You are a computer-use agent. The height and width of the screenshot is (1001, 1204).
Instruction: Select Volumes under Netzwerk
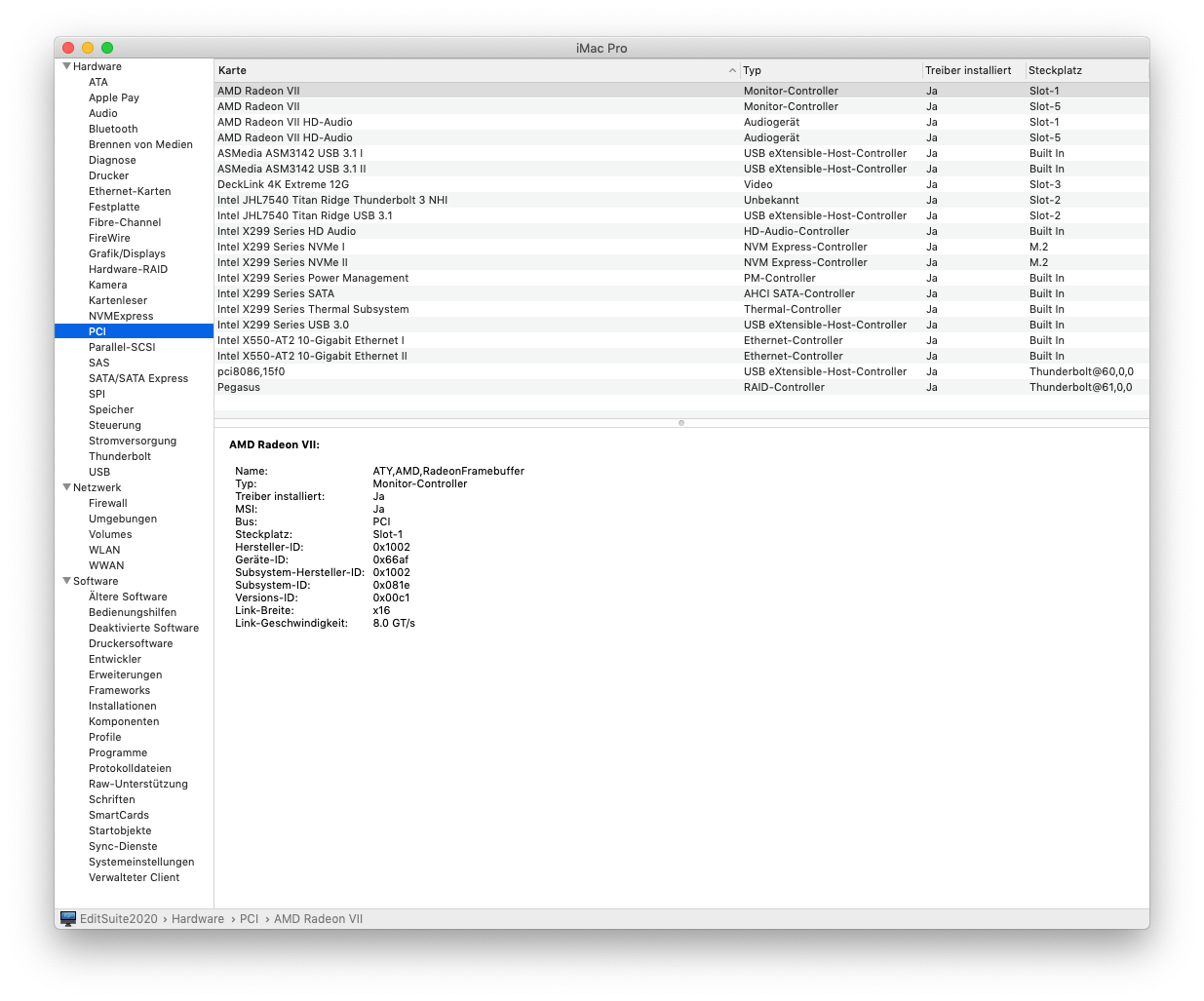(110, 534)
